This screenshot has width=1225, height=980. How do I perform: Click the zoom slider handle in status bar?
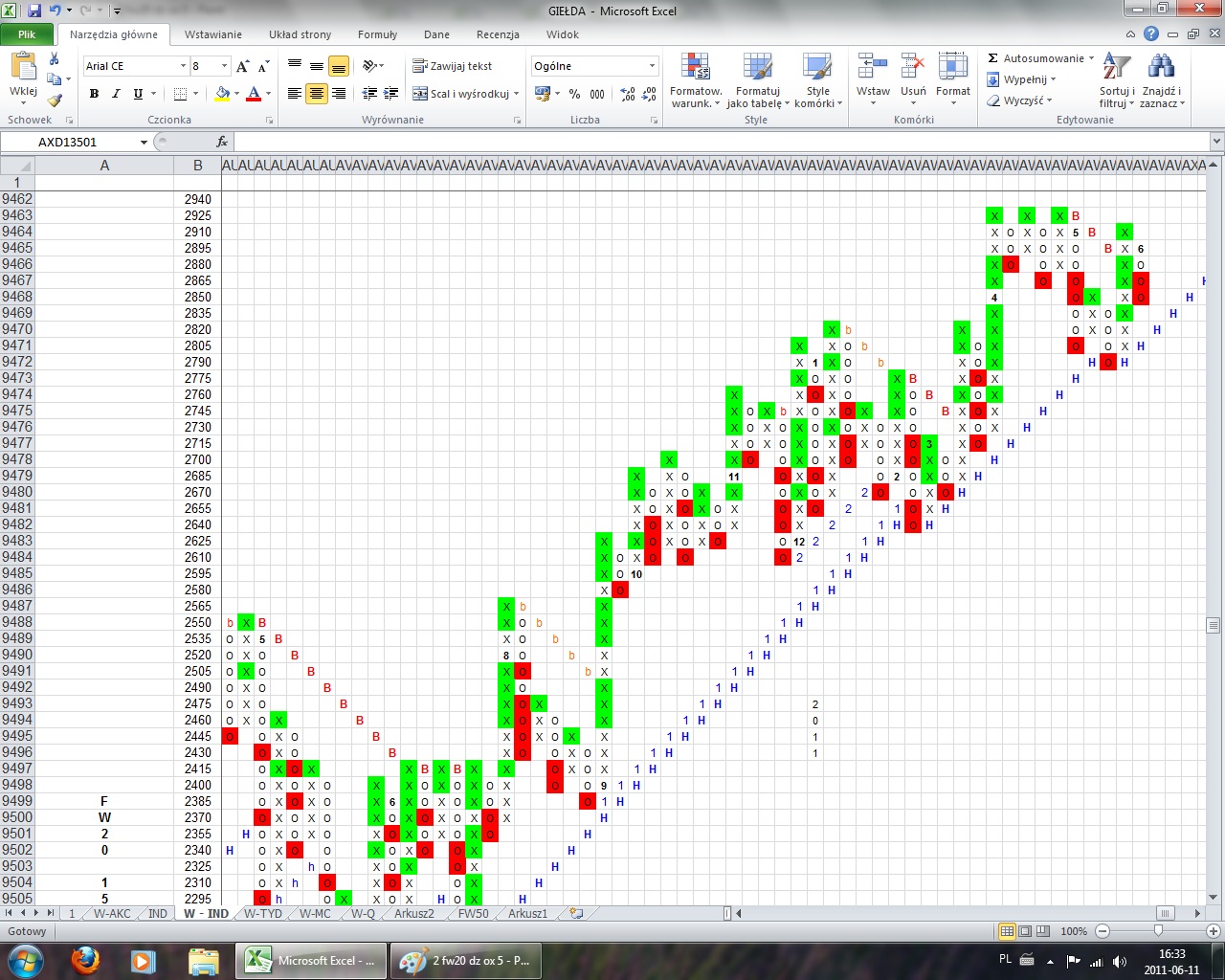[1158, 931]
